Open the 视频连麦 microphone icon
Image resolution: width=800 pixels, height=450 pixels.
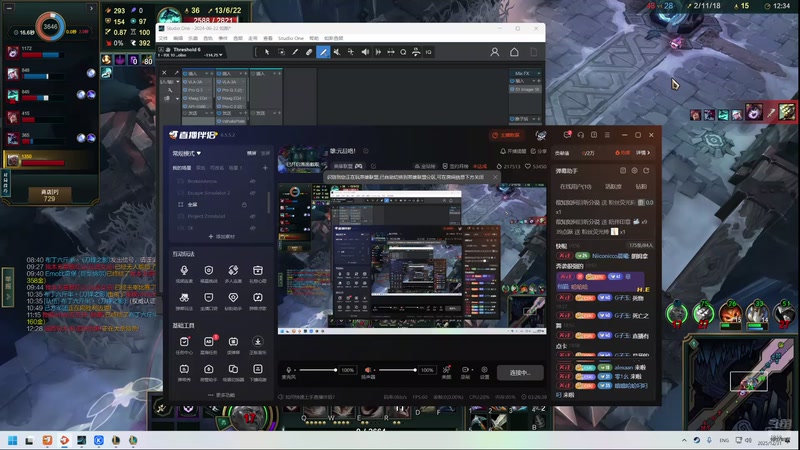tap(184, 270)
